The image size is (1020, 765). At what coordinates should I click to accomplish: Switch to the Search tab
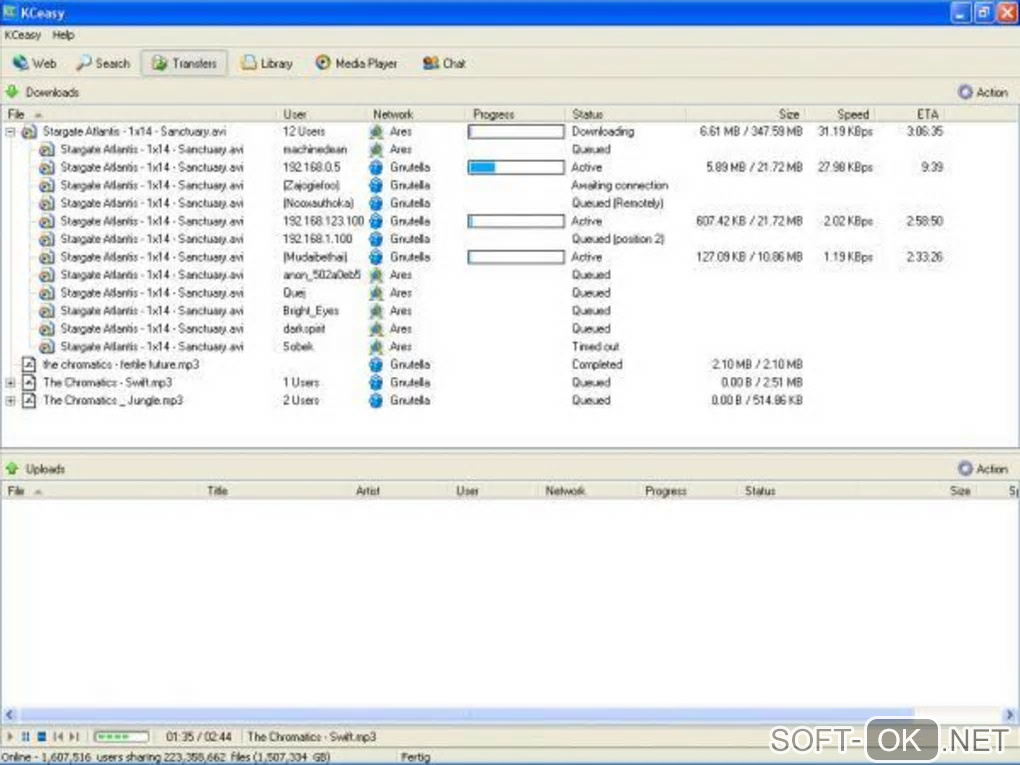(103, 63)
